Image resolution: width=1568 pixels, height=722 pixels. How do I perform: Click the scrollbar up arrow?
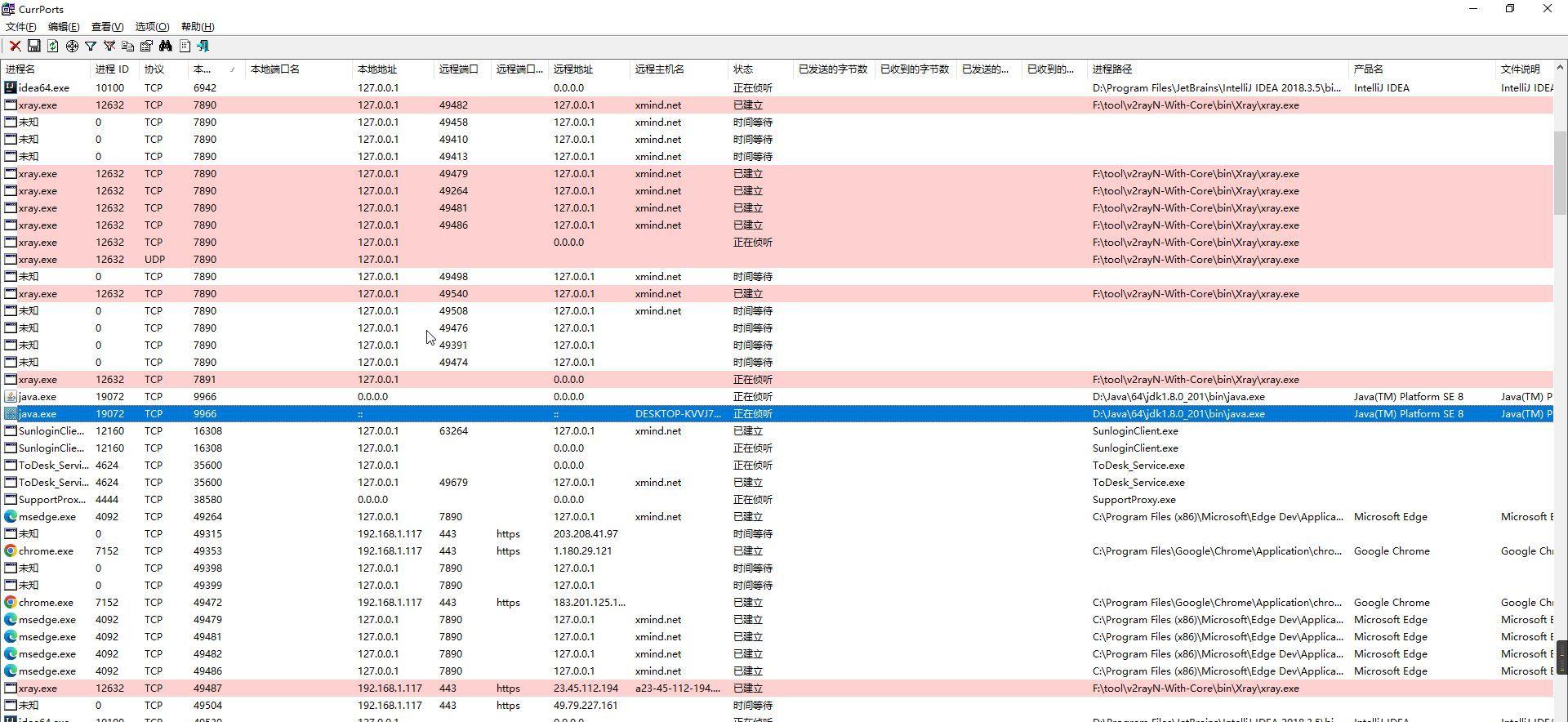tap(1560, 67)
